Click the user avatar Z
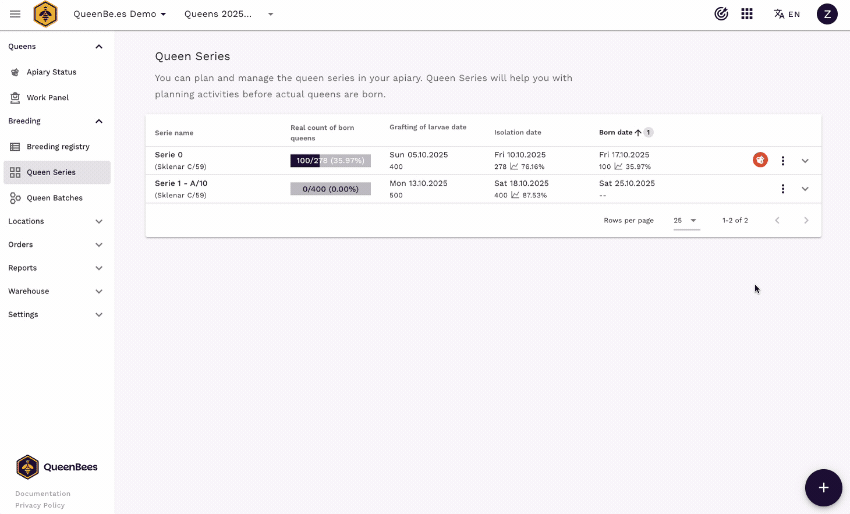 click(x=827, y=14)
